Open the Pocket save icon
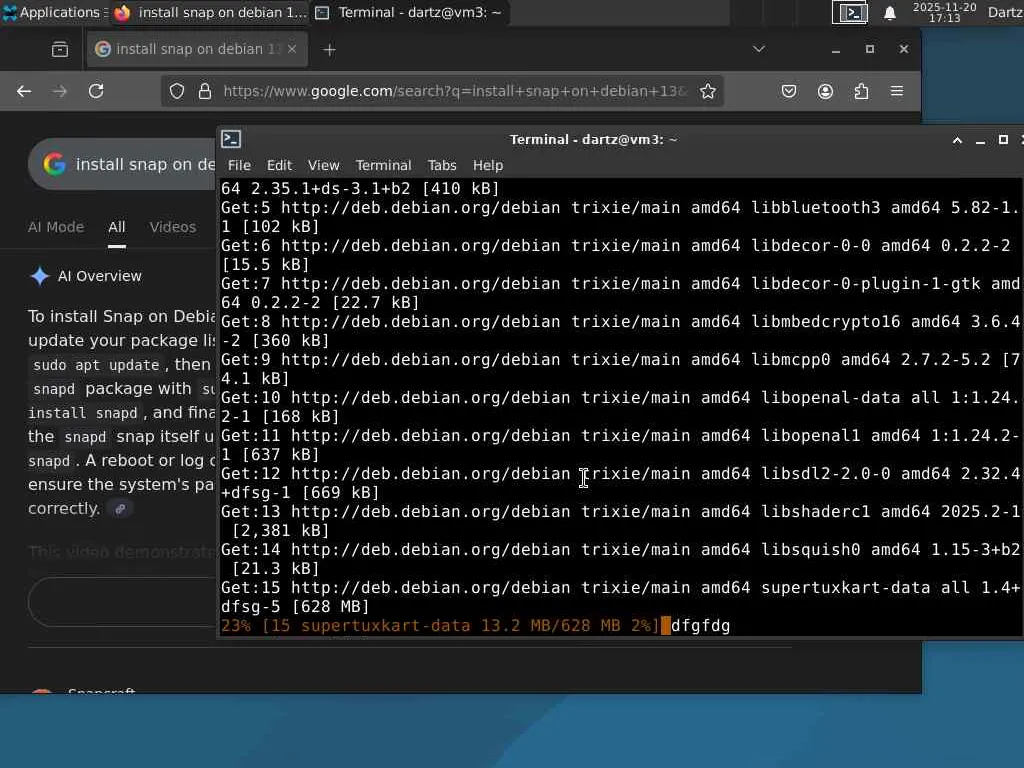The width and height of the screenshot is (1024, 768). 789,91
